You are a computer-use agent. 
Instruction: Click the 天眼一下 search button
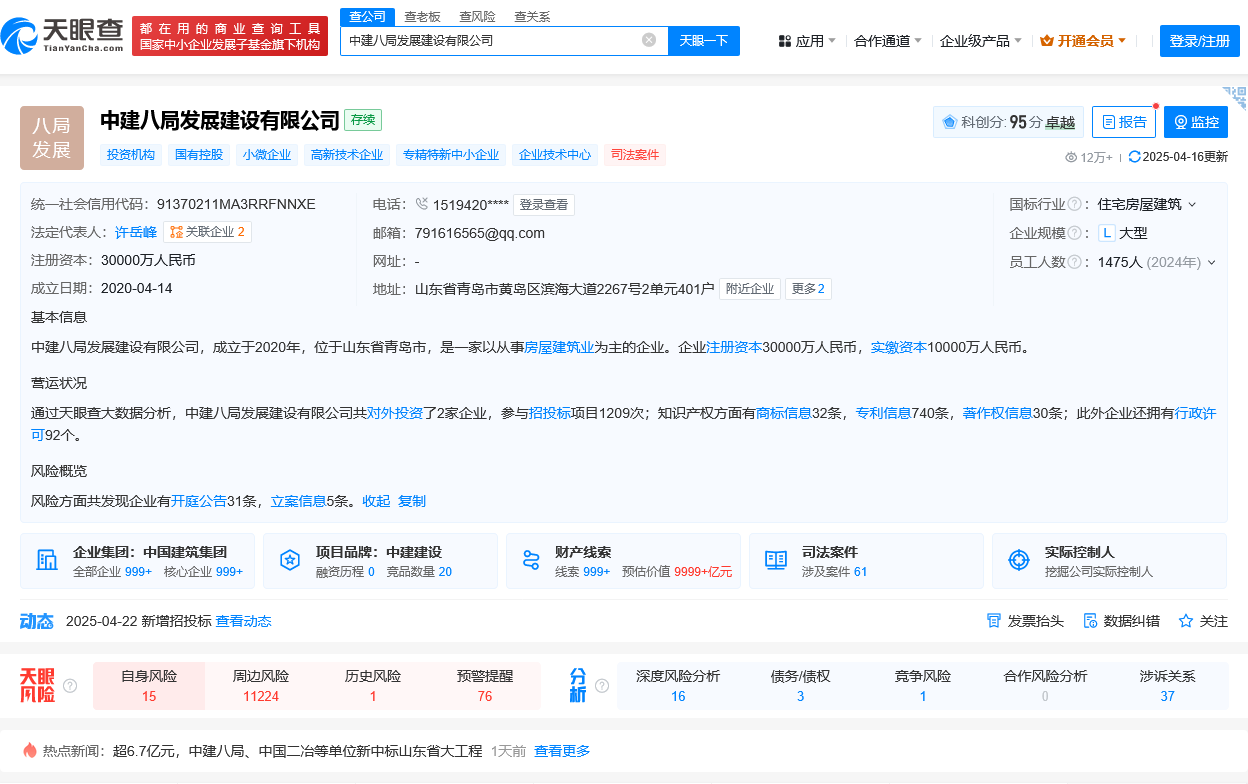click(703, 41)
